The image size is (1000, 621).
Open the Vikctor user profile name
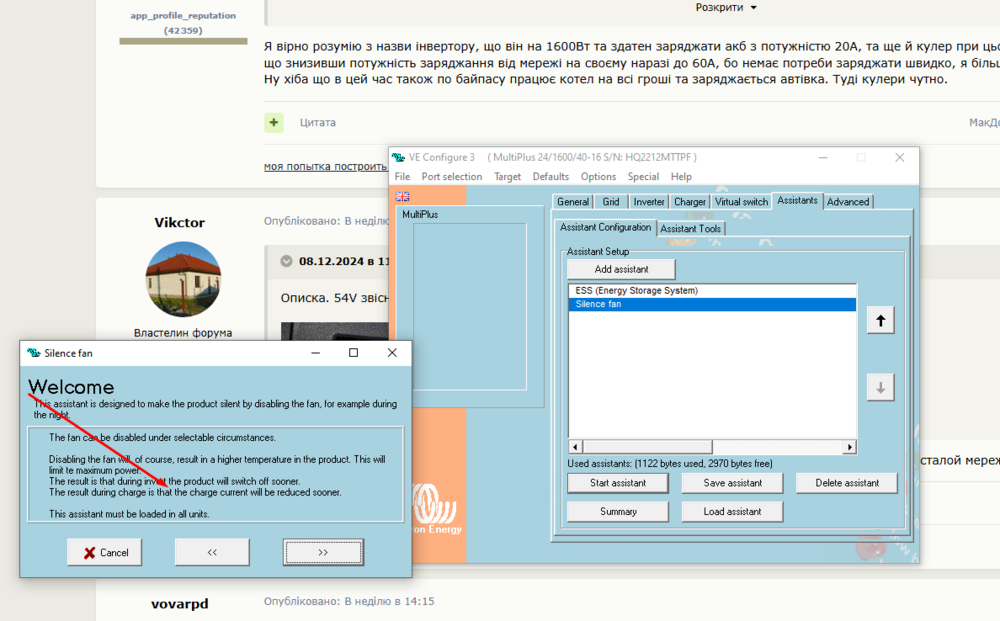[179, 223]
